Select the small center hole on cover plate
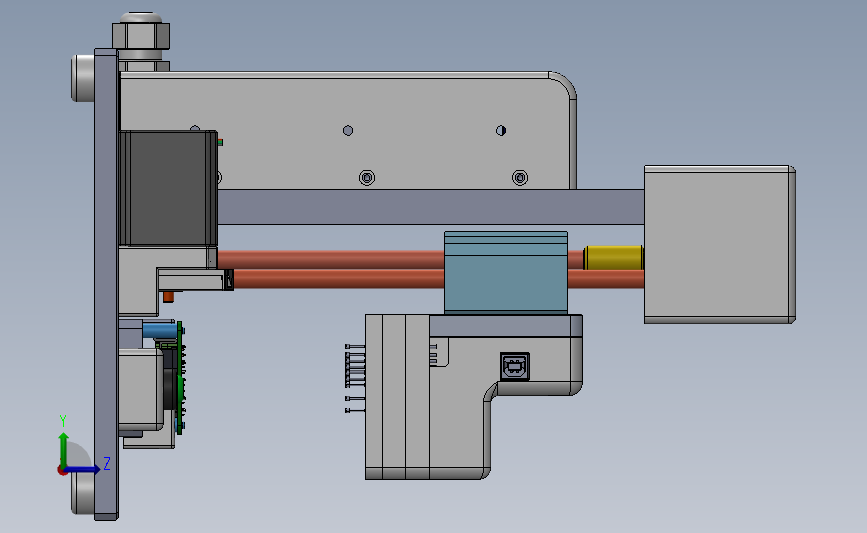This screenshot has height=533, width=867. pyautogui.click(x=348, y=130)
